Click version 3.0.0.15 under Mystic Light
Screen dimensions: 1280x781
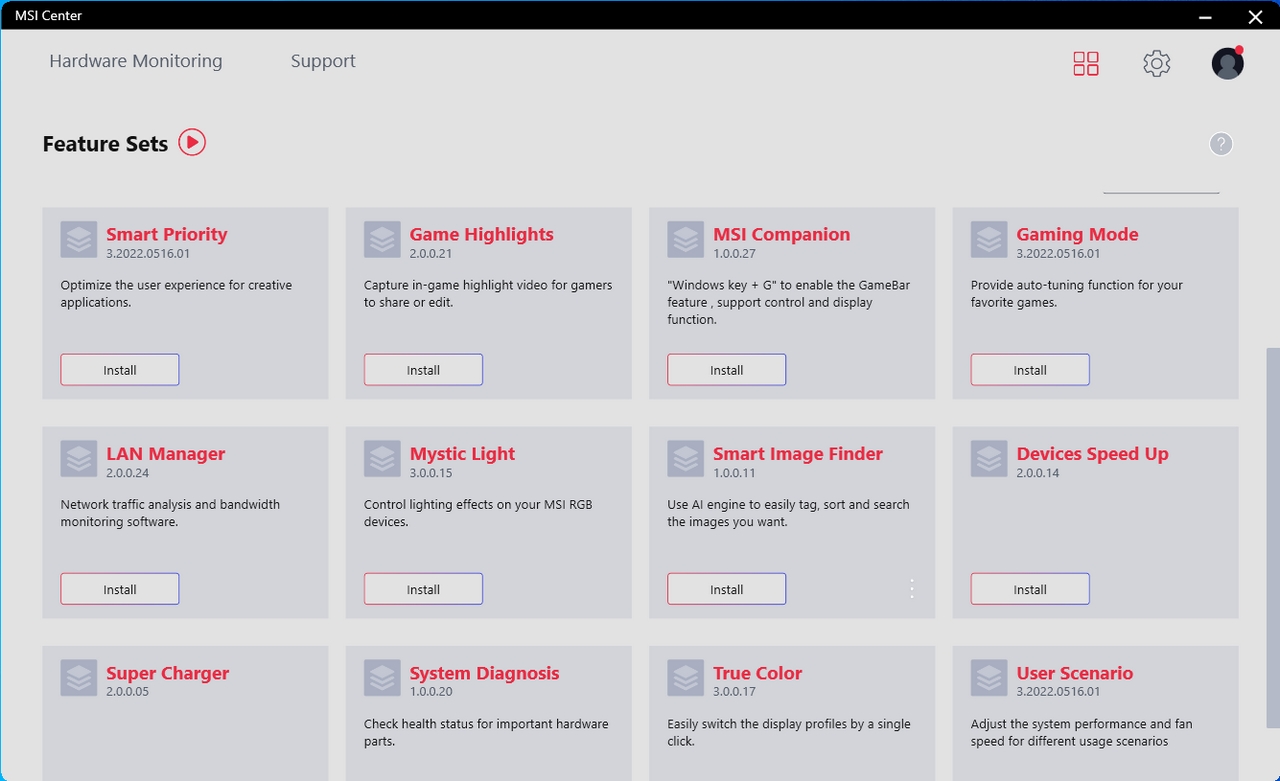point(431,473)
